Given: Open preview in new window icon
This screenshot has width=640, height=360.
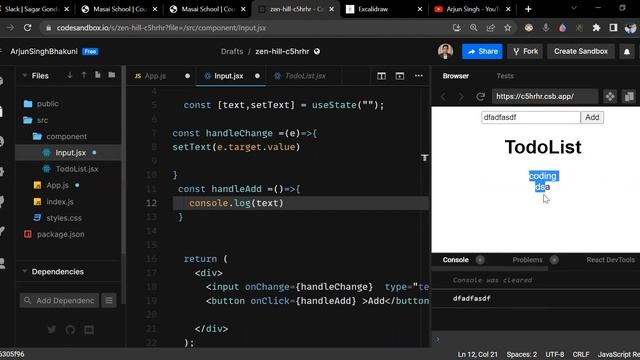Looking at the screenshot, I should (x=629, y=97).
